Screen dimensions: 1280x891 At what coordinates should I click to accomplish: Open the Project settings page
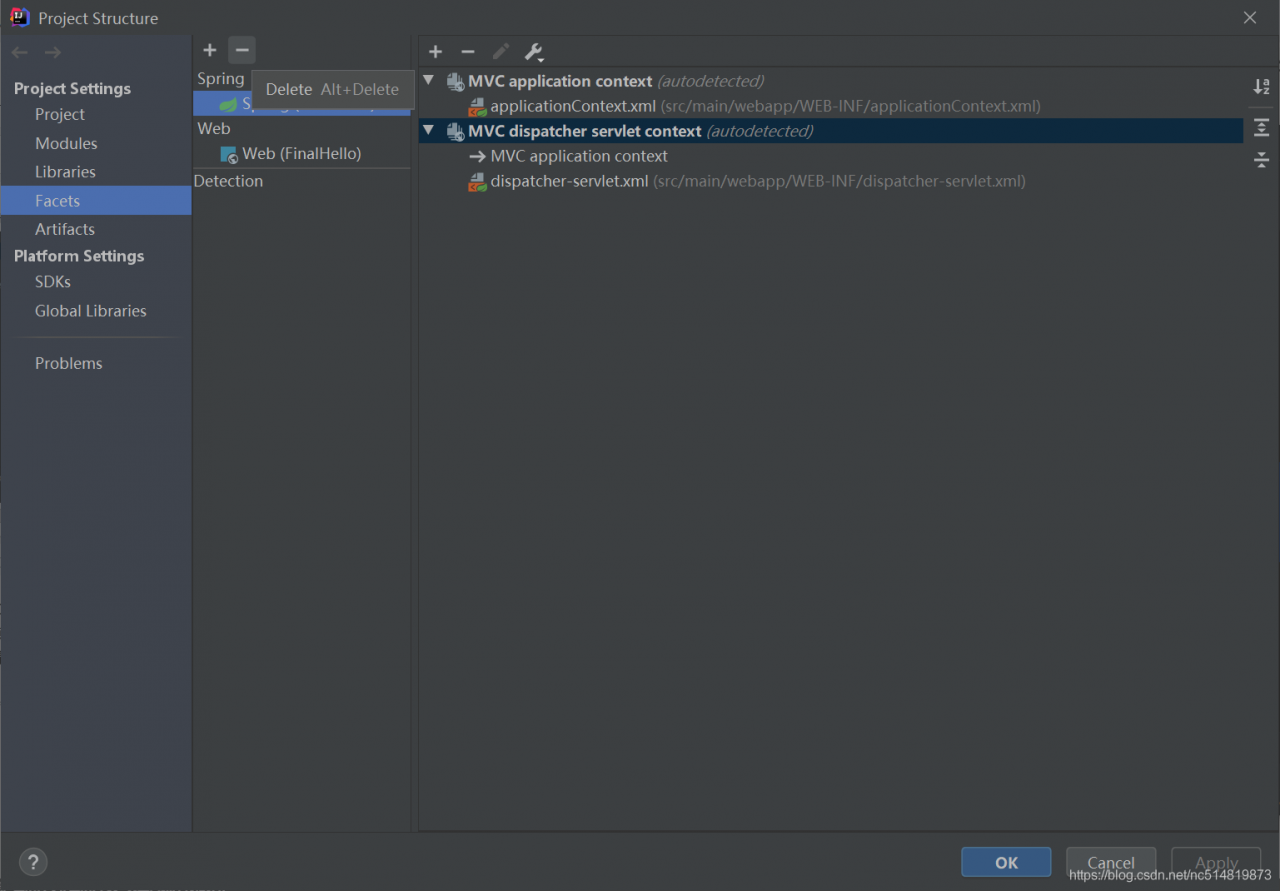60,114
